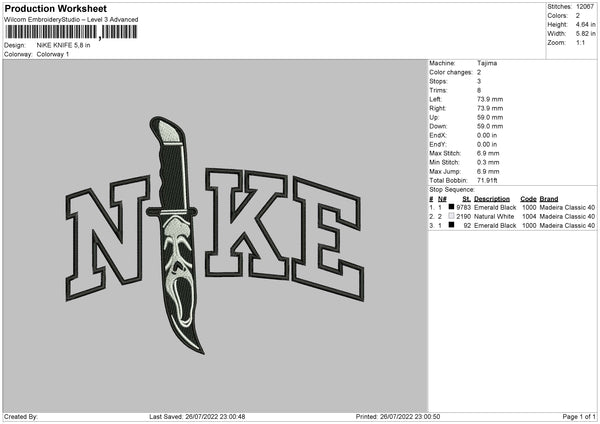The width and height of the screenshot is (600, 424).
Task: Select stitch count 92 in row 3
Action: (x=467, y=226)
